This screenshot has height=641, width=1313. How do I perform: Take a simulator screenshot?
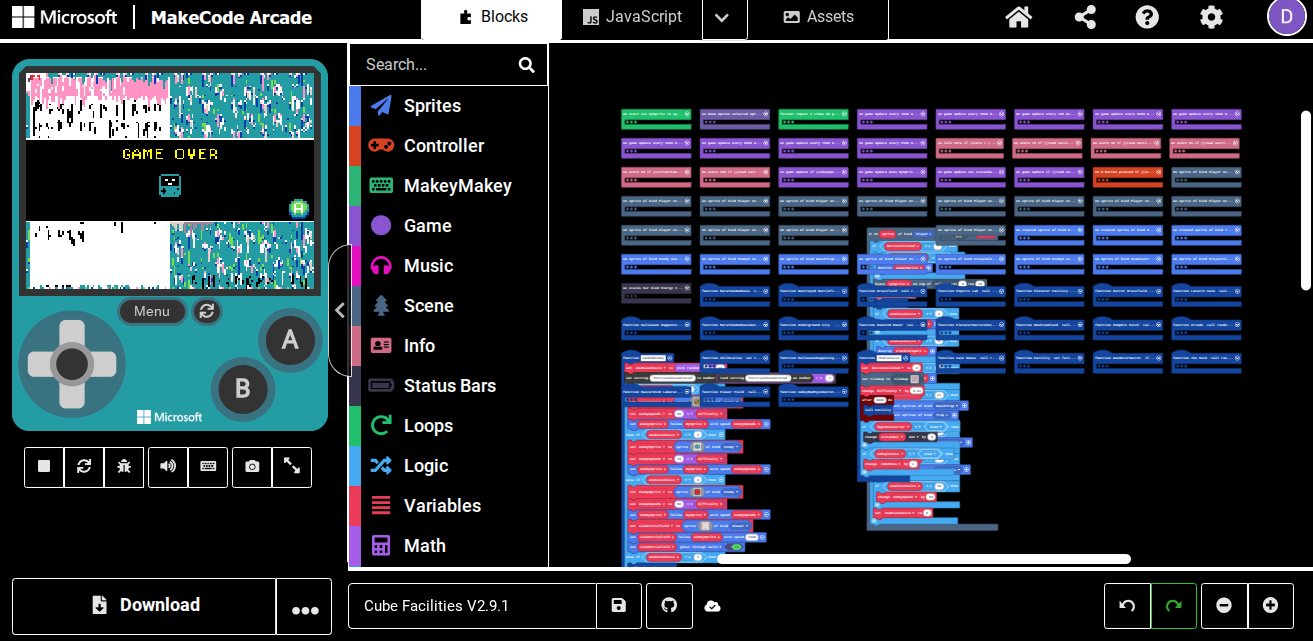coord(252,467)
